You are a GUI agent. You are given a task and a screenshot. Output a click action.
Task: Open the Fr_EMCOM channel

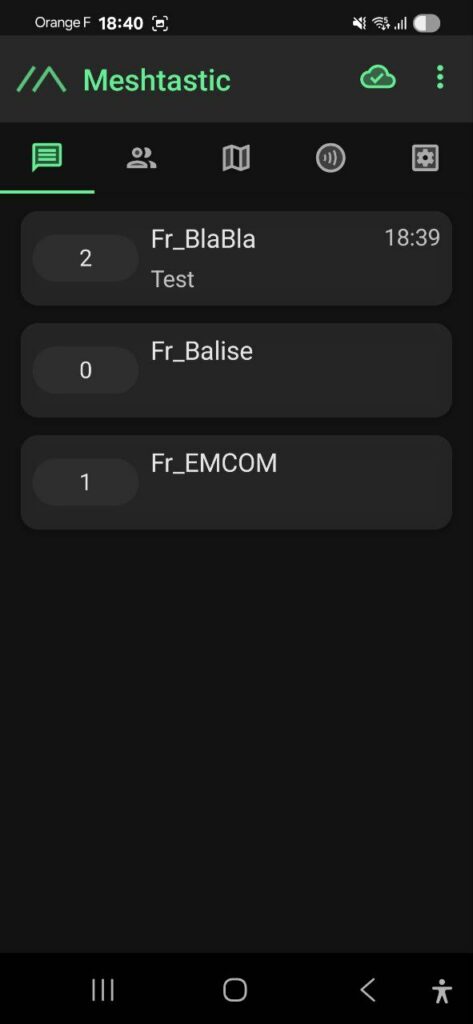pos(236,482)
